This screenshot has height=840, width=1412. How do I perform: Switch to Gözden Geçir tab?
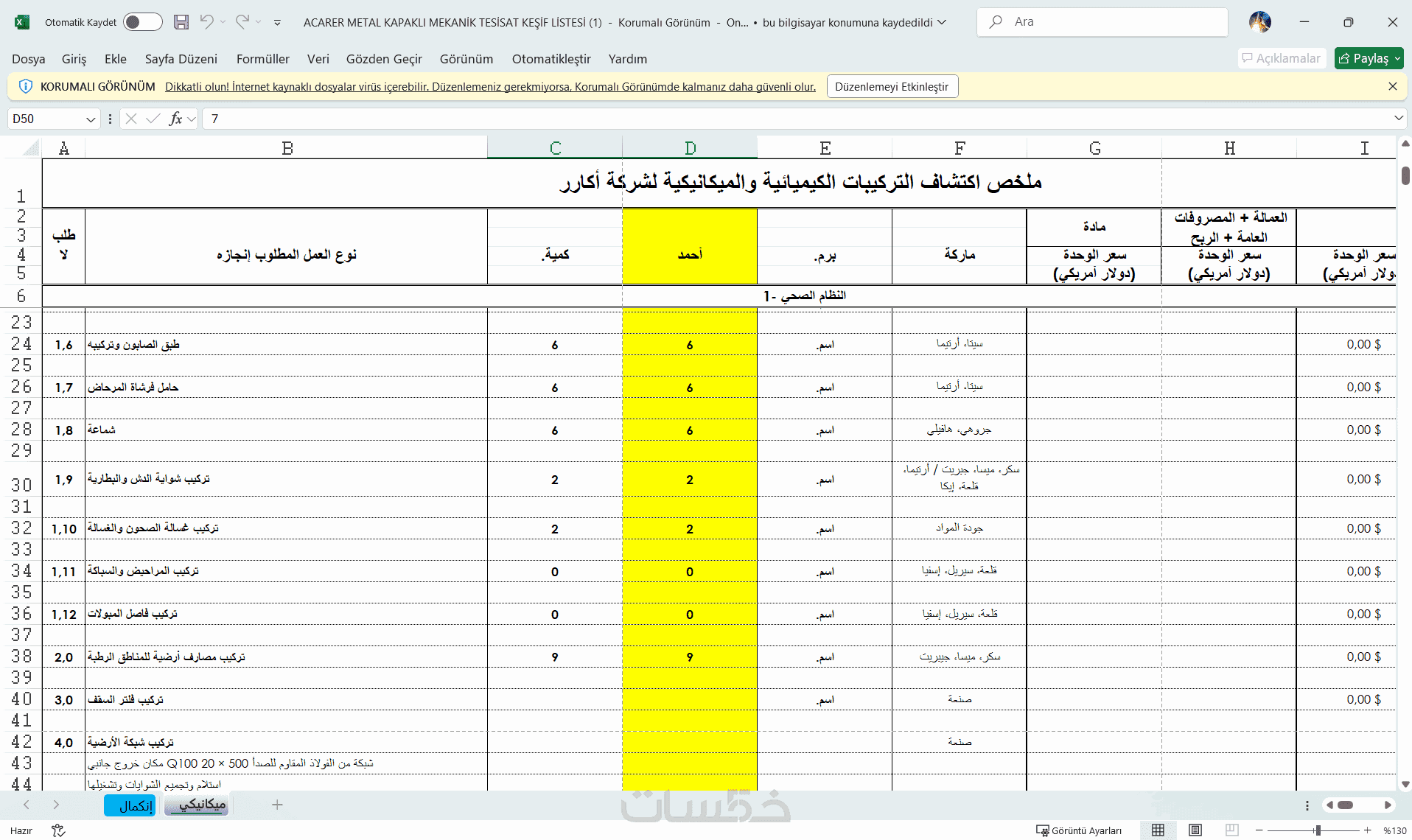pyautogui.click(x=385, y=59)
